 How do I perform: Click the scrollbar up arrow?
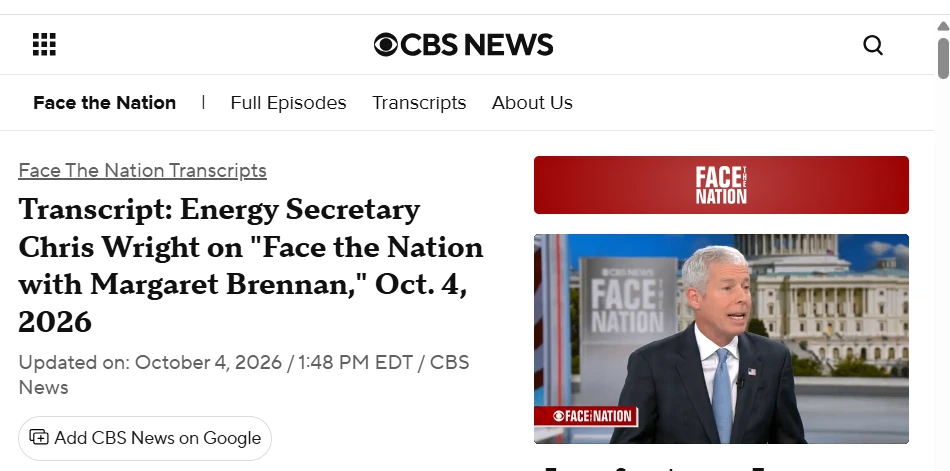coord(943,26)
